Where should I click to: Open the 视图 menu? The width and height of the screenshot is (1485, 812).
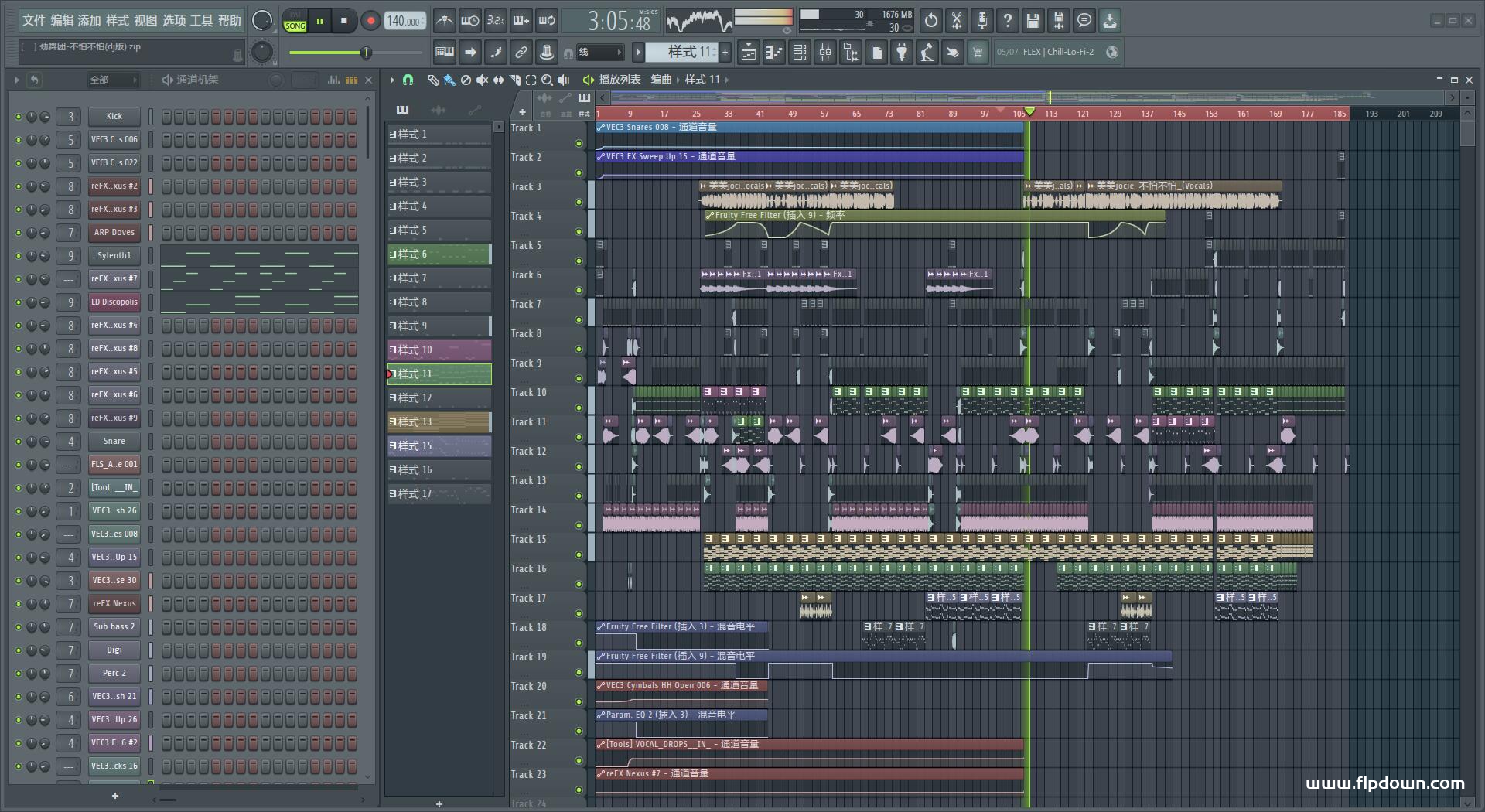(145, 21)
